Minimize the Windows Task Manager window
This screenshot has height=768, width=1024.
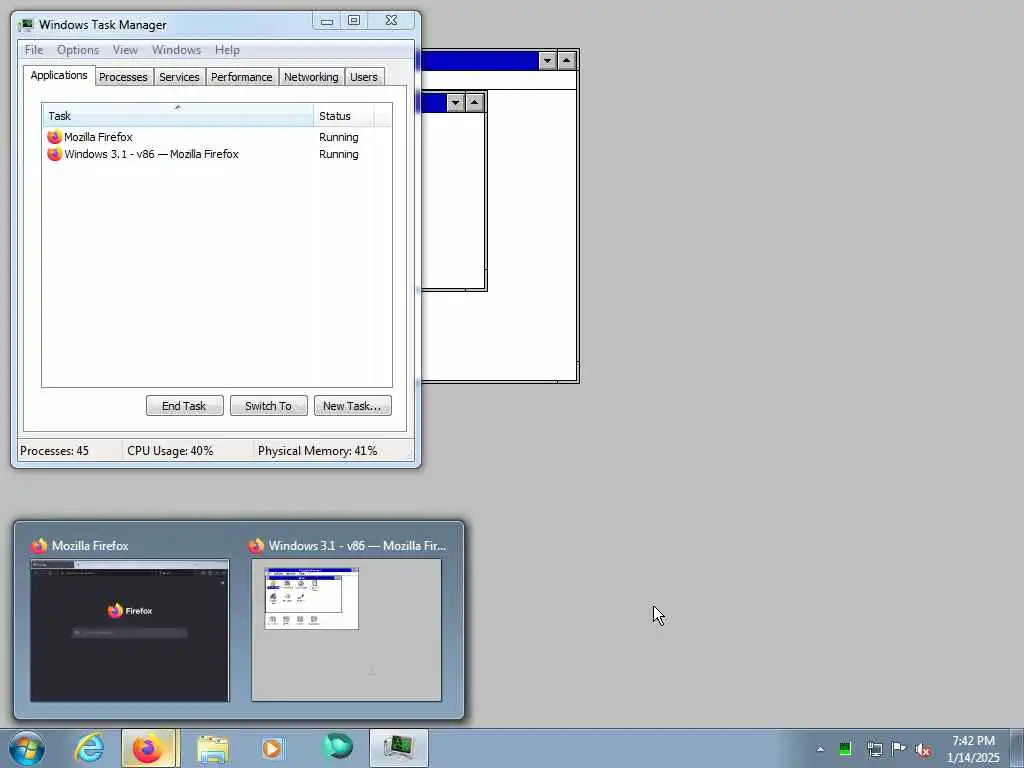[x=327, y=21]
